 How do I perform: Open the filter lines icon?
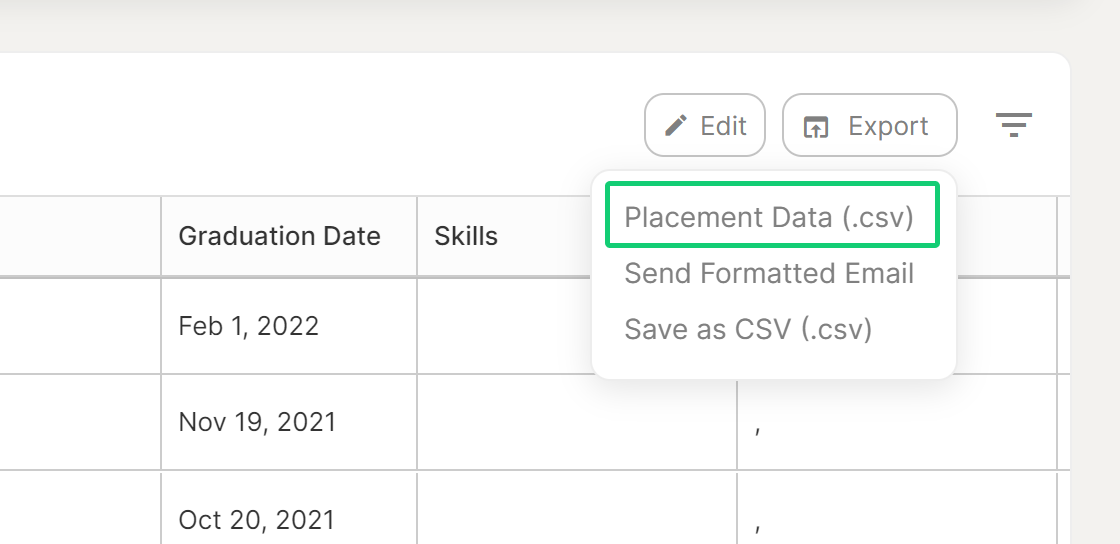(1014, 125)
